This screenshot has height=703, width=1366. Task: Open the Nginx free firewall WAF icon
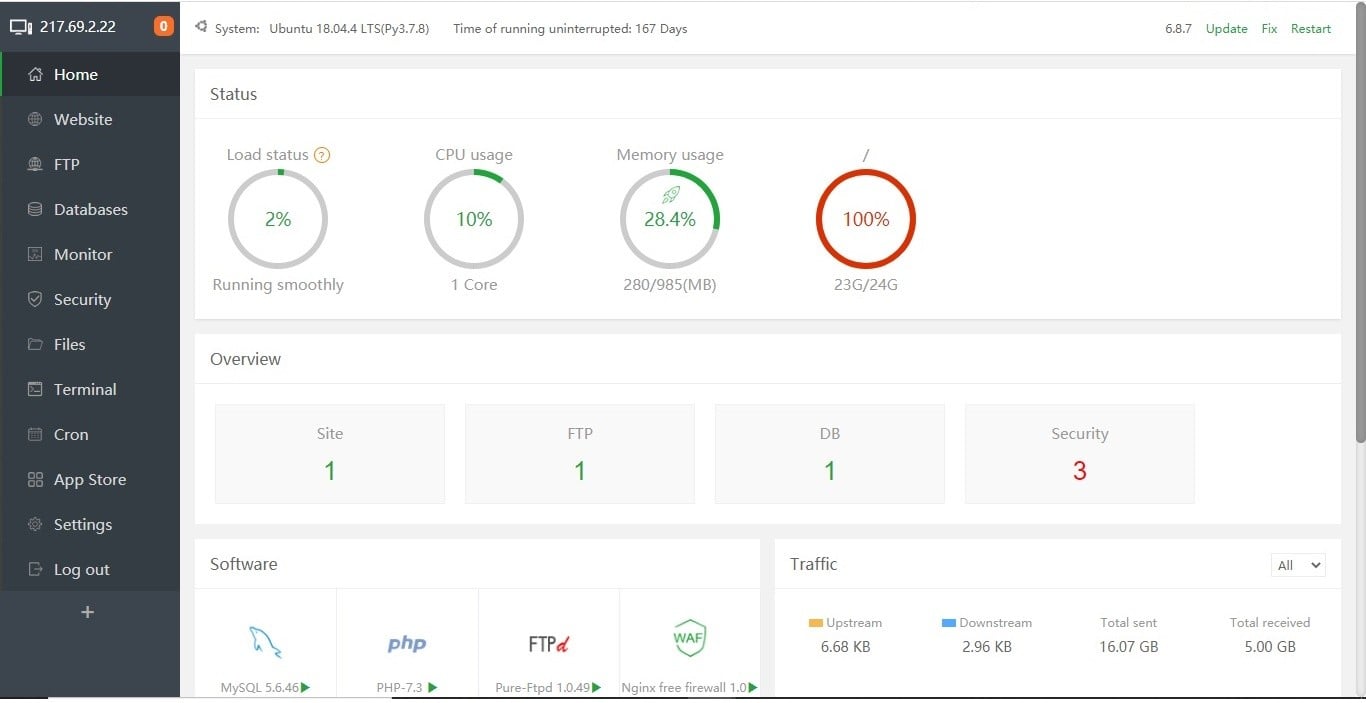690,638
